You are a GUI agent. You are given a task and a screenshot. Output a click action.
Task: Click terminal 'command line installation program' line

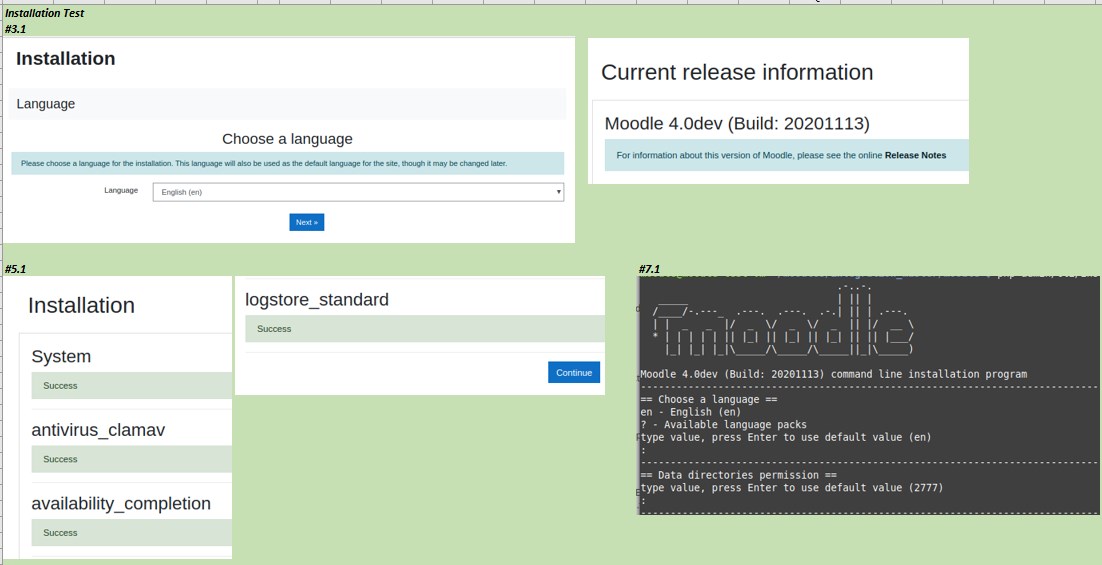click(x=834, y=374)
